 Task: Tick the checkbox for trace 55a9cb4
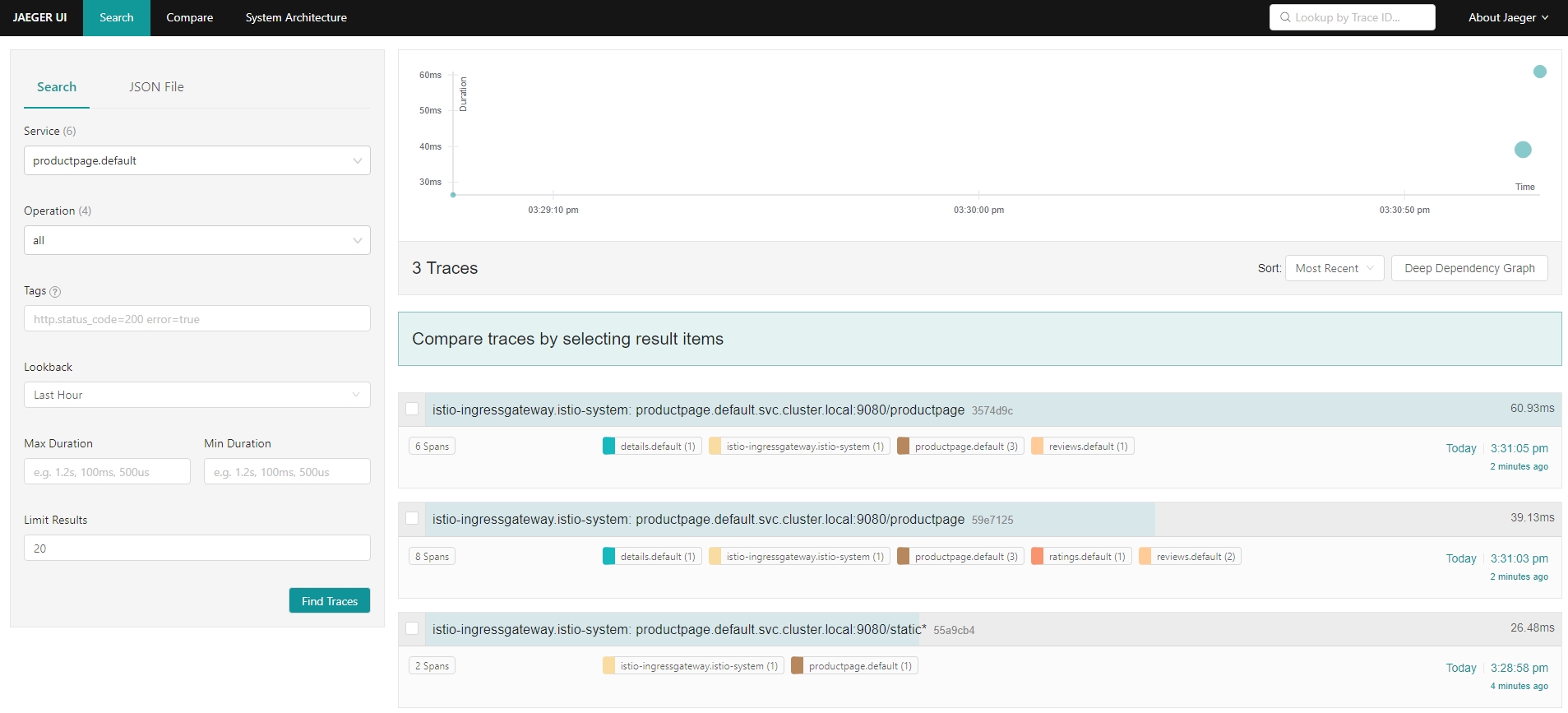pyautogui.click(x=412, y=628)
